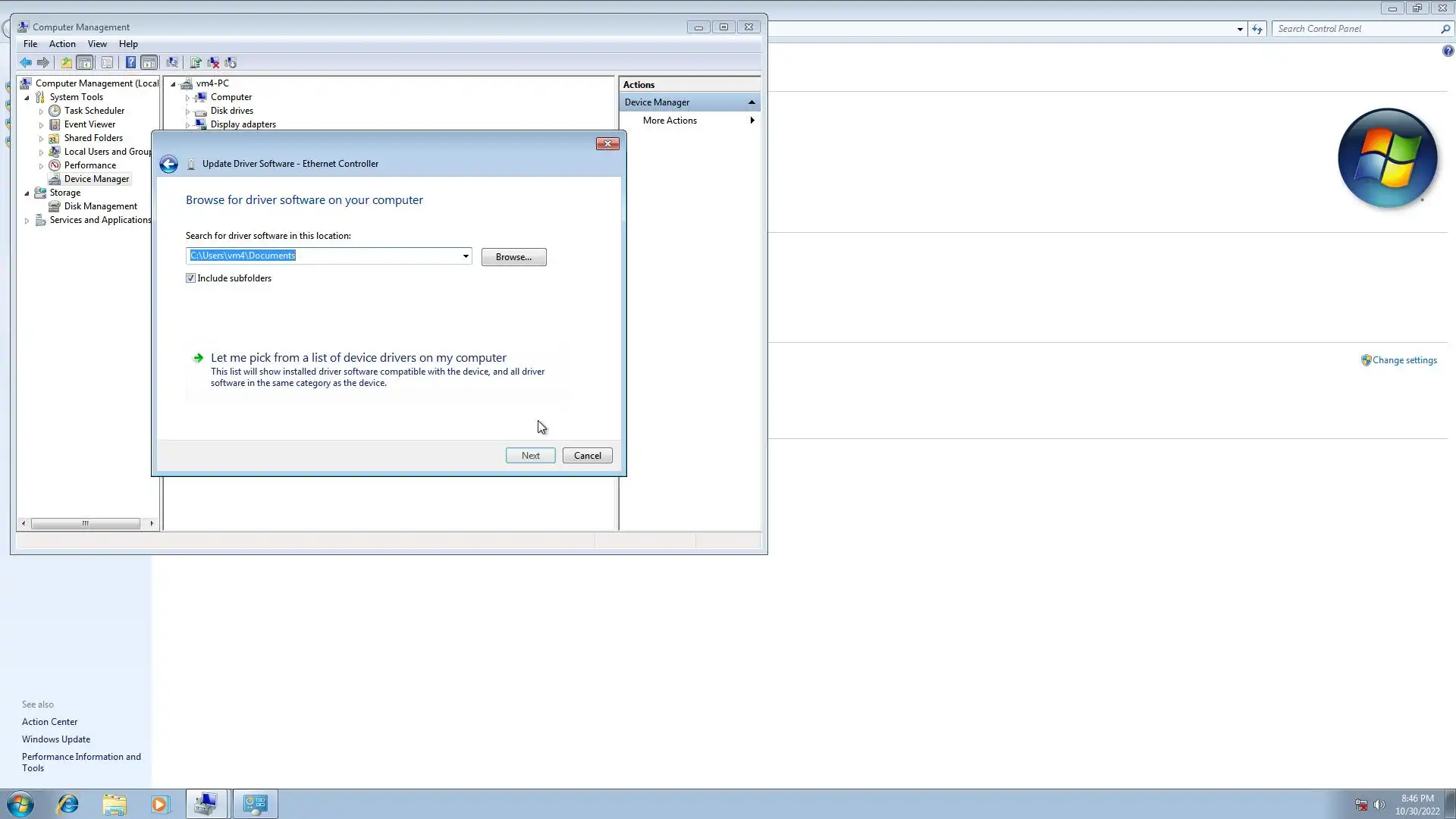
Task: Click Scan for hardware changes toolbar icon
Action: (172, 63)
